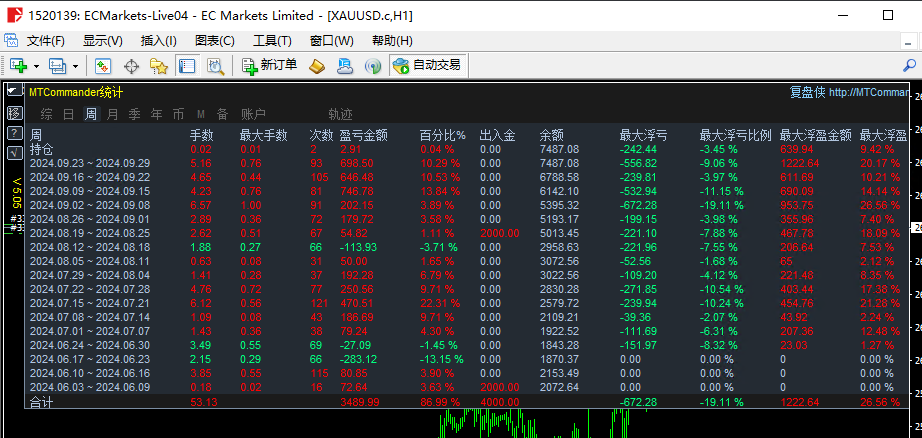Click the loss value -283.12
This screenshot has height=438, width=922.
(x=359, y=359)
